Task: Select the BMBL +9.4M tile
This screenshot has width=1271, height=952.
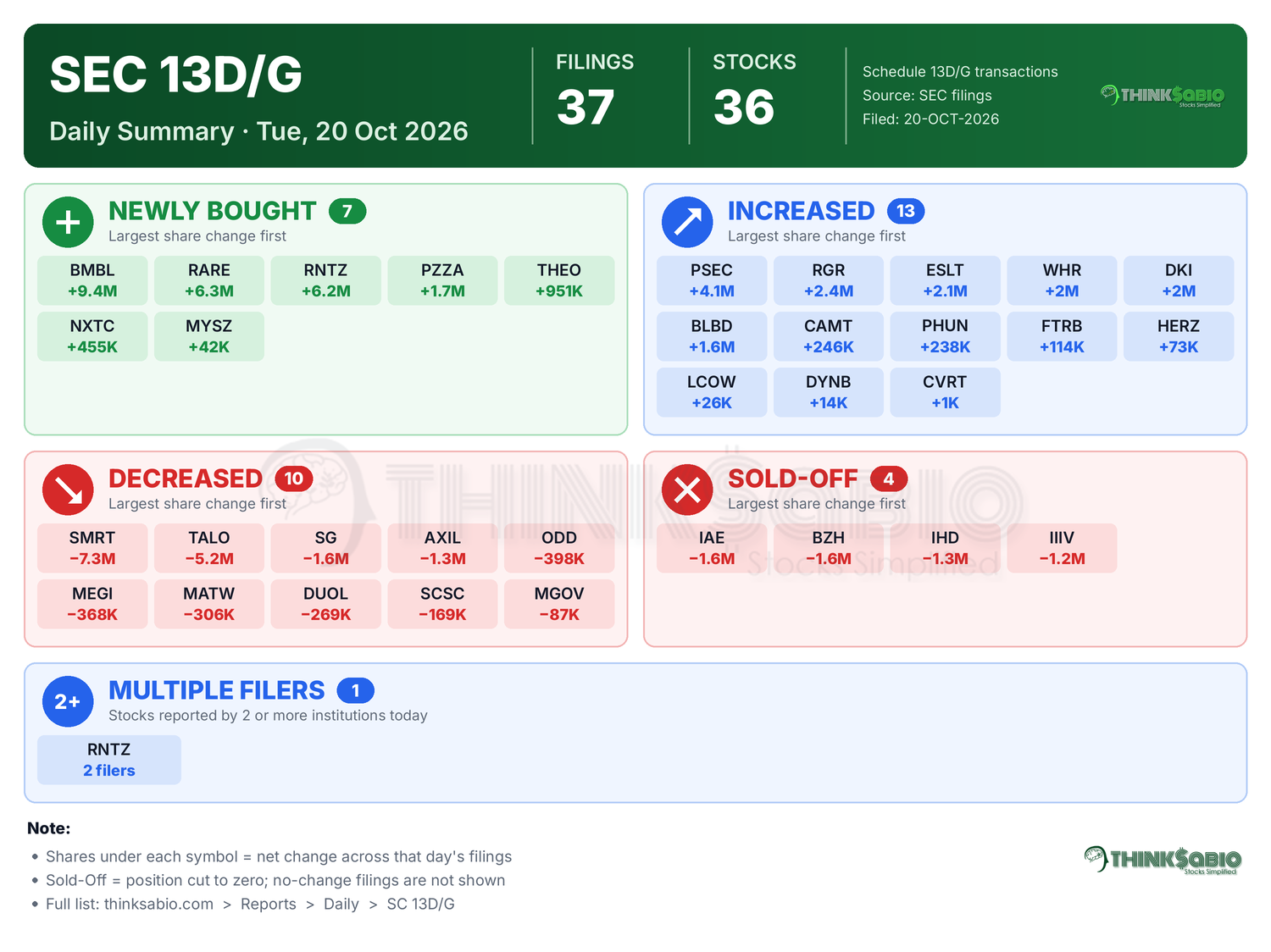Action: pos(92,280)
